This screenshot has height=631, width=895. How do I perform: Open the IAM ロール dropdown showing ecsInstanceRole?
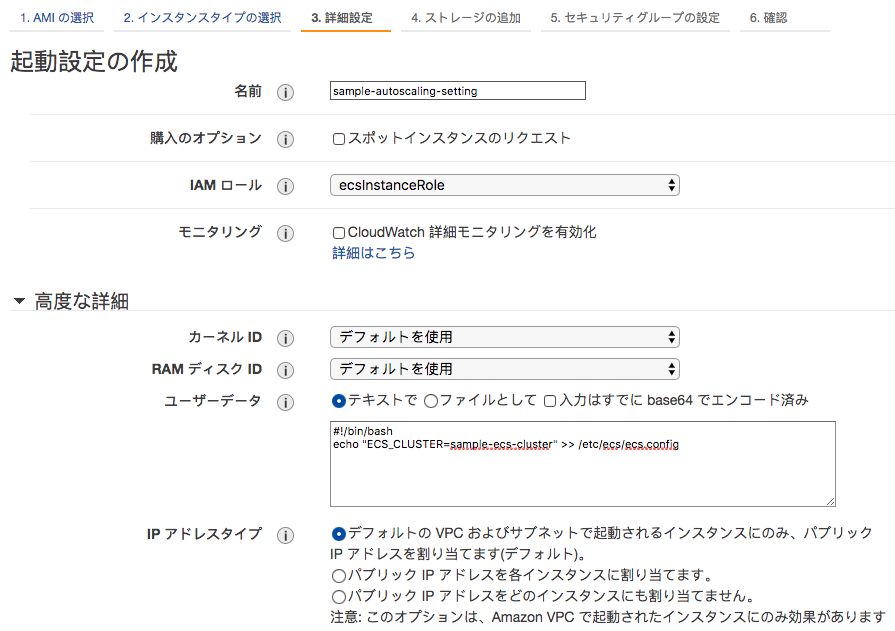click(x=505, y=185)
